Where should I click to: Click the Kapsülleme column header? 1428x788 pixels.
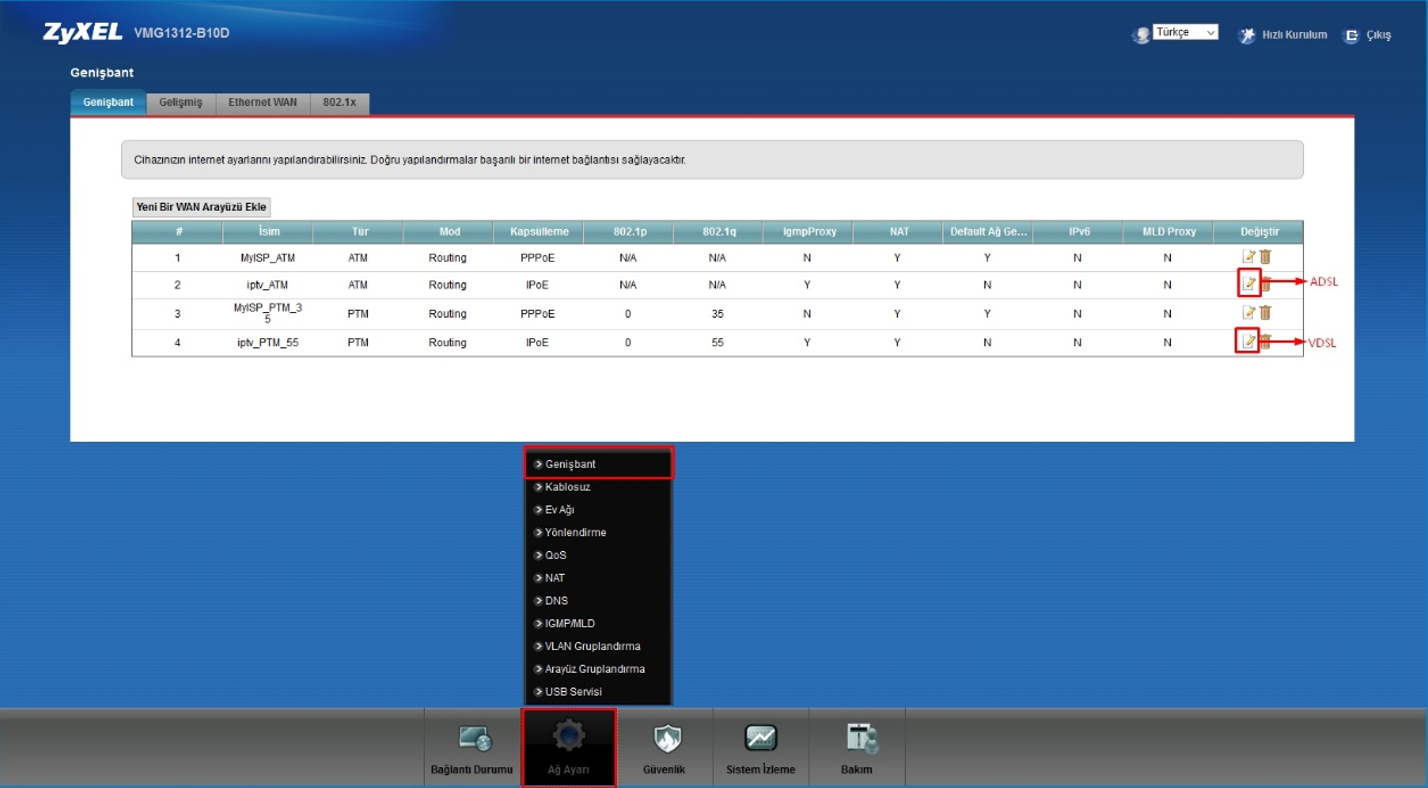539,232
